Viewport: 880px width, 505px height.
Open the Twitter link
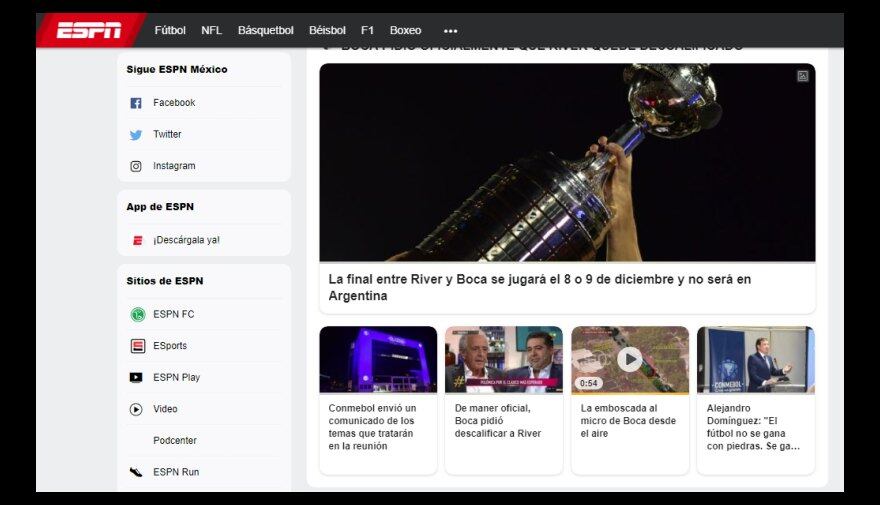(167, 134)
